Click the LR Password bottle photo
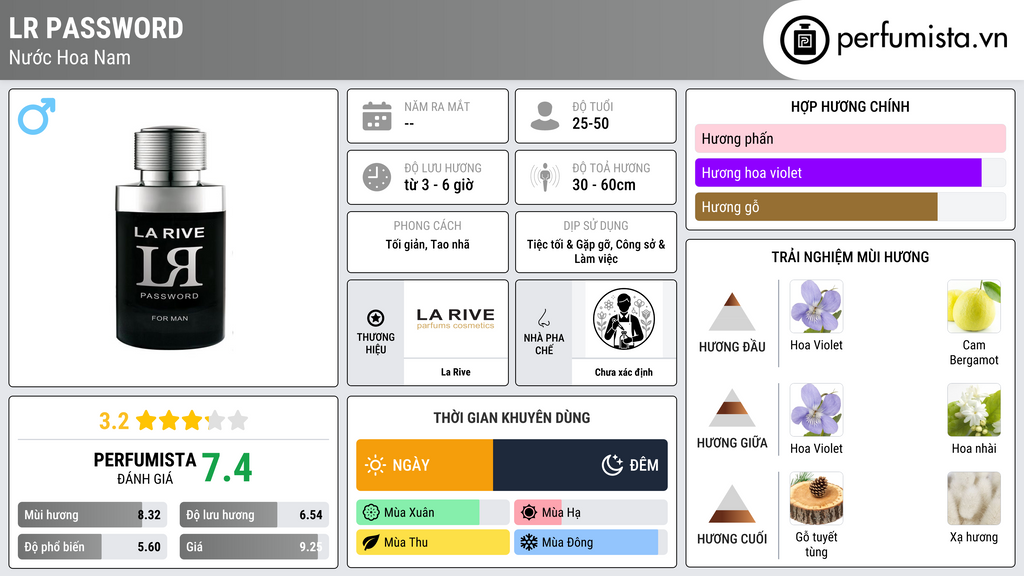The height and width of the screenshot is (576, 1024). 170,238
